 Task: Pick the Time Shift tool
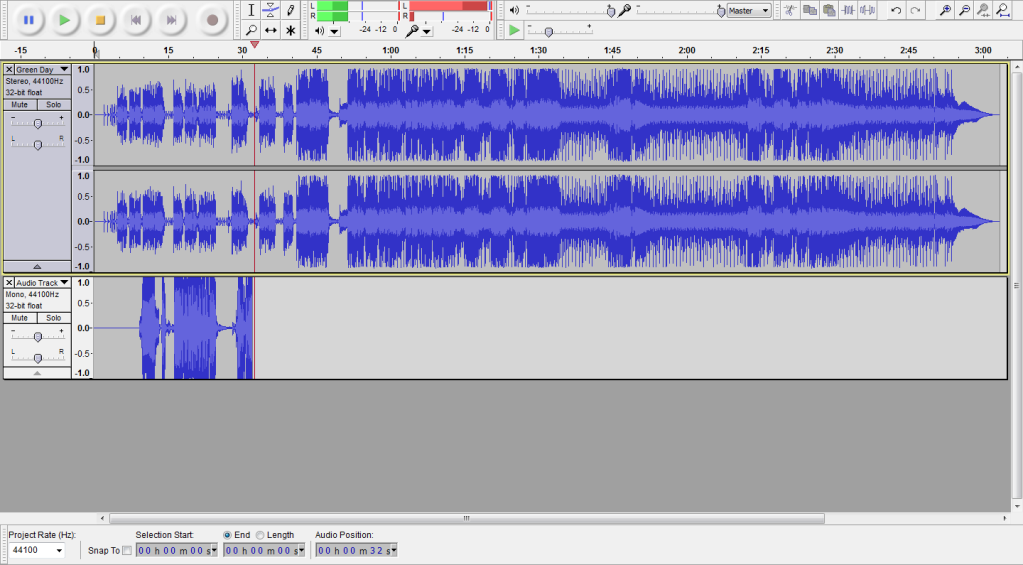[271, 30]
